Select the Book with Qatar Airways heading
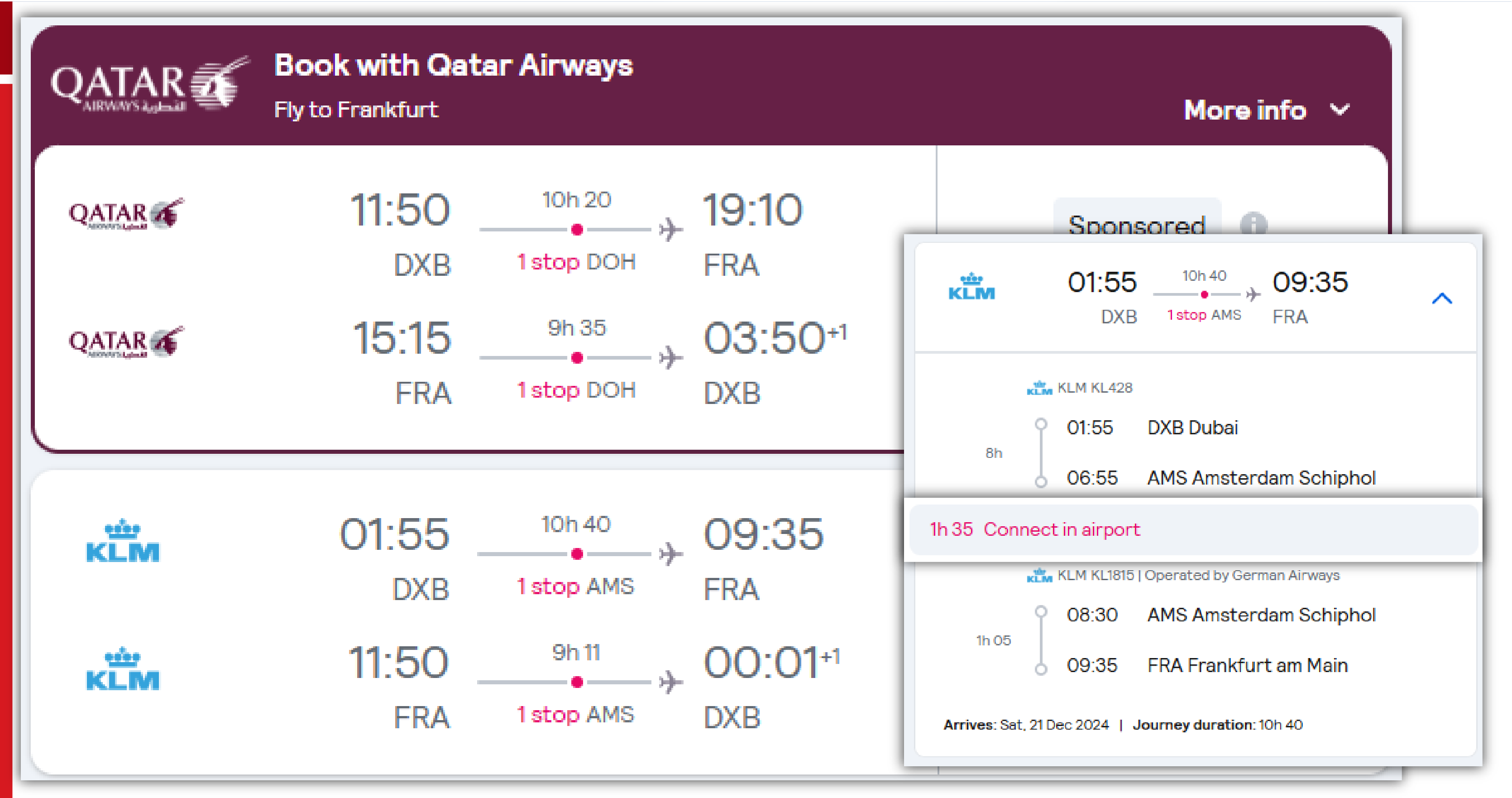The height and width of the screenshot is (798, 1512). click(453, 65)
